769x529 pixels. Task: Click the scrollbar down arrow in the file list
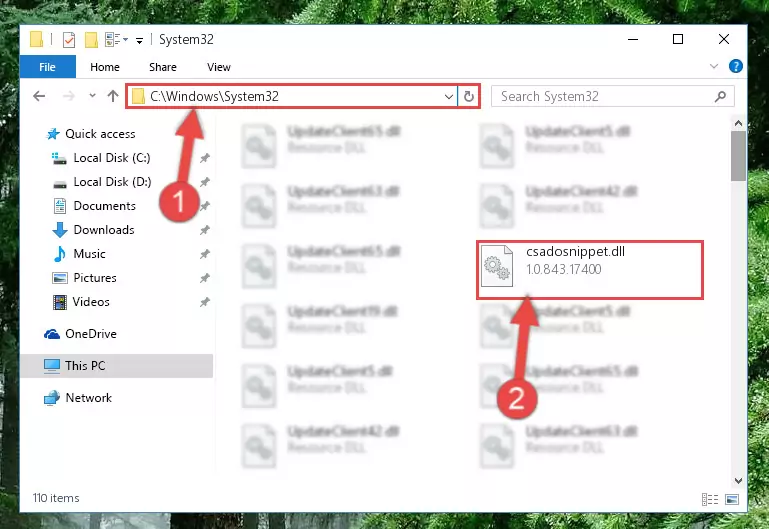(x=738, y=481)
